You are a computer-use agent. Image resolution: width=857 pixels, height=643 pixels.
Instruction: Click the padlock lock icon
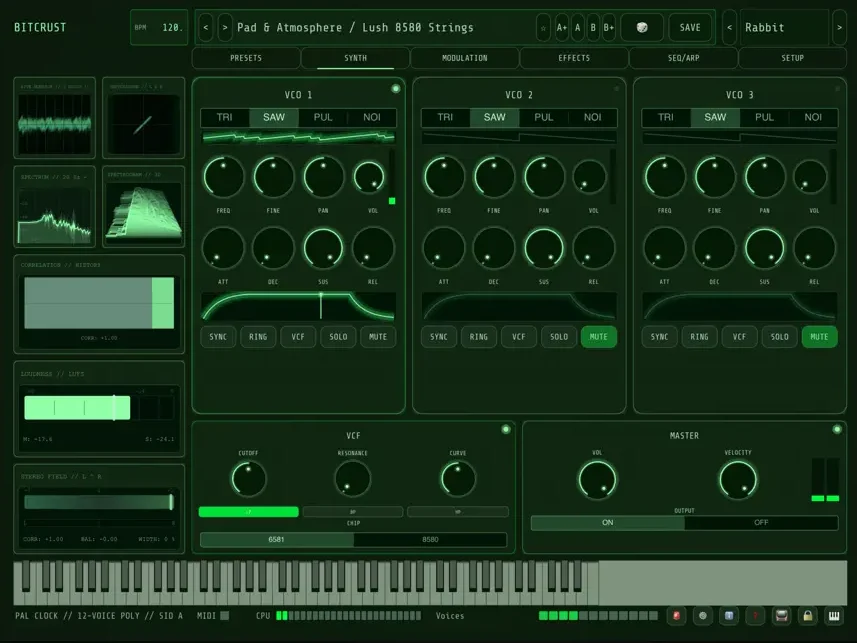(x=808, y=616)
